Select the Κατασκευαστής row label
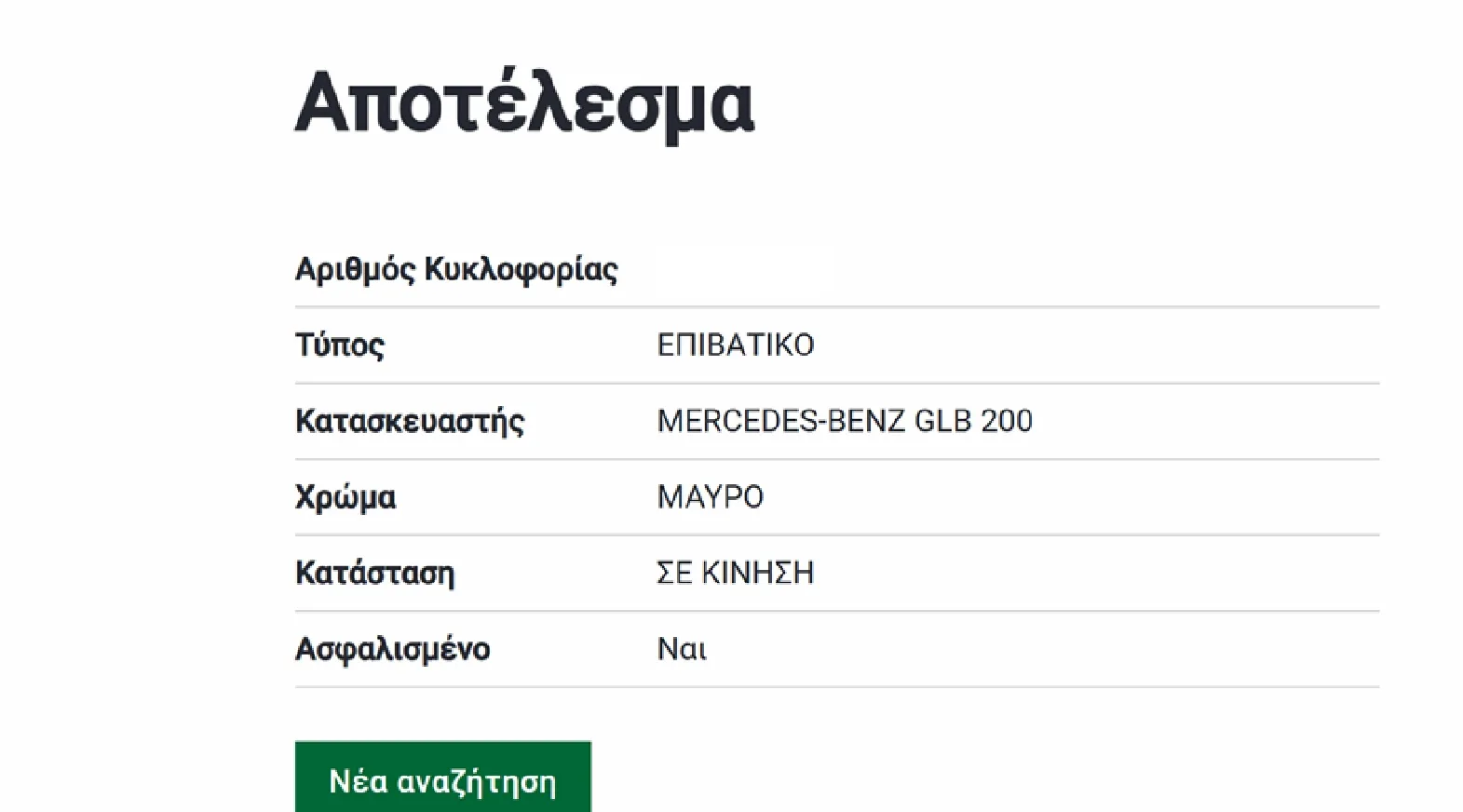 point(408,421)
